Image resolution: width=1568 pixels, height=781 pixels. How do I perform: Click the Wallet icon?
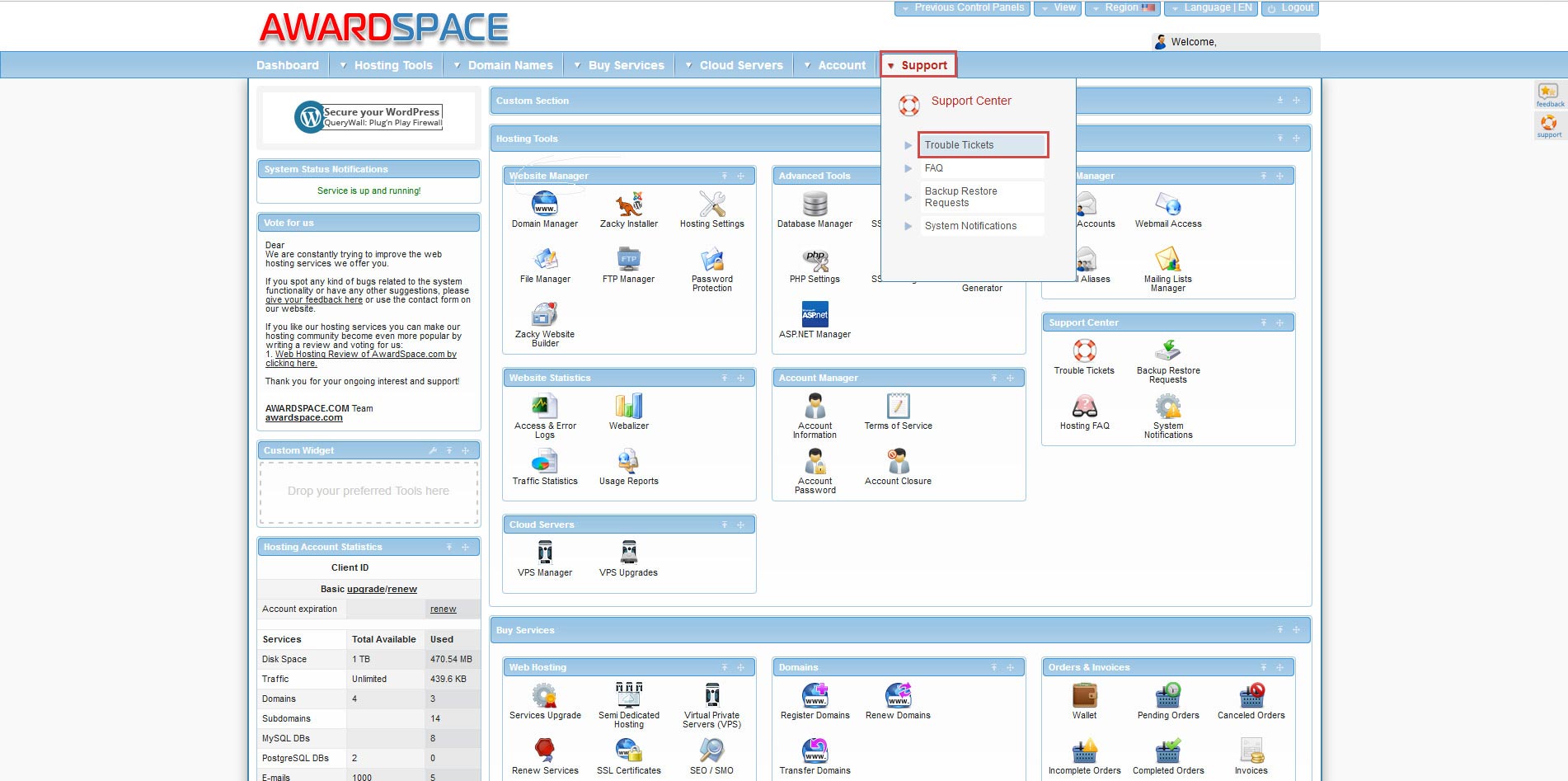point(1084,696)
